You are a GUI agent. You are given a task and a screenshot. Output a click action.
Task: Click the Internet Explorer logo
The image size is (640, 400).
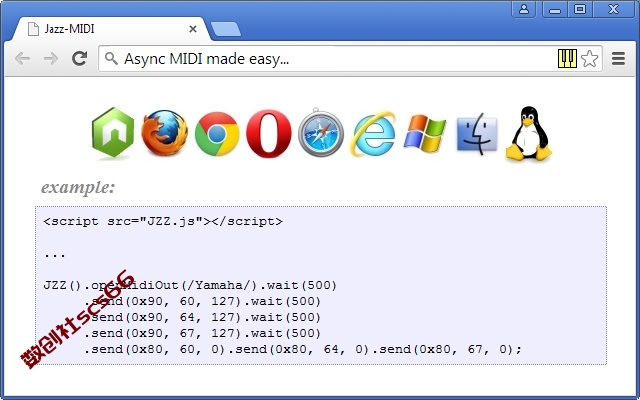click(x=373, y=134)
